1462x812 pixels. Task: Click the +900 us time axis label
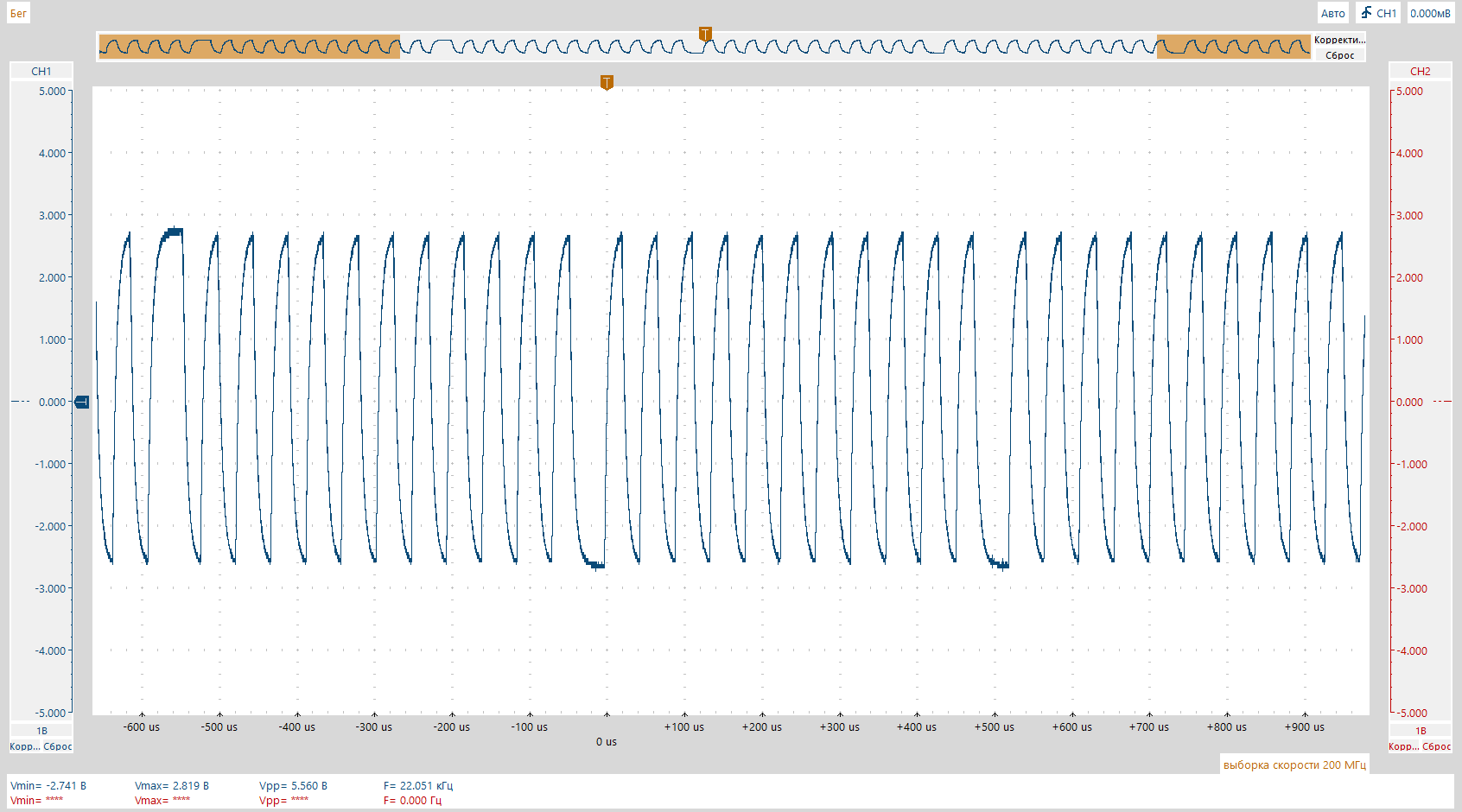click(x=1305, y=726)
